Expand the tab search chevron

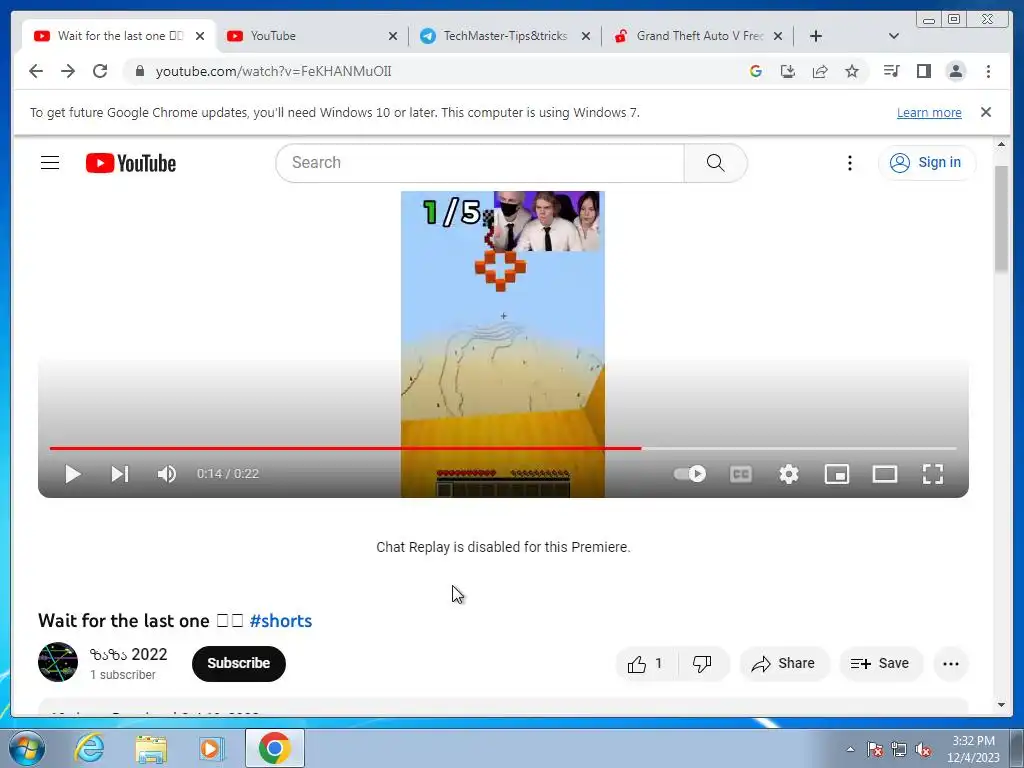pos(894,36)
